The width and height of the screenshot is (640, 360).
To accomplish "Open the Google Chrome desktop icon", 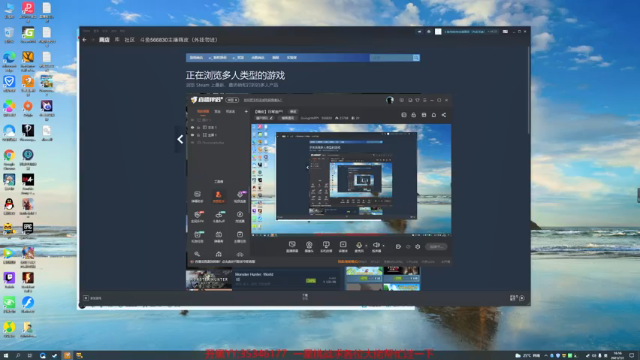I will [9, 160].
